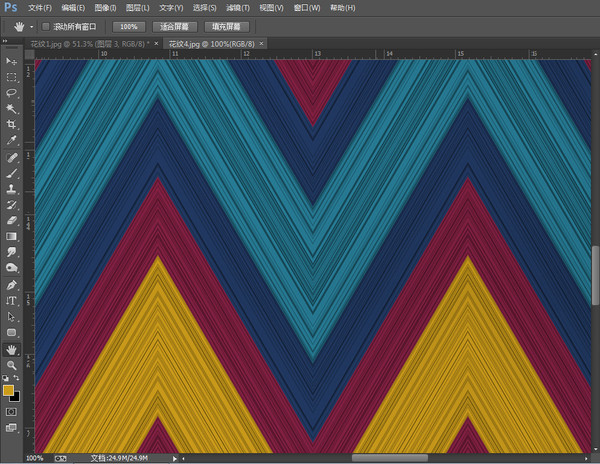Select the Eraser tool
The width and height of the screenshot is (600, 464).
pyautogui.click(x=11, y=220)
